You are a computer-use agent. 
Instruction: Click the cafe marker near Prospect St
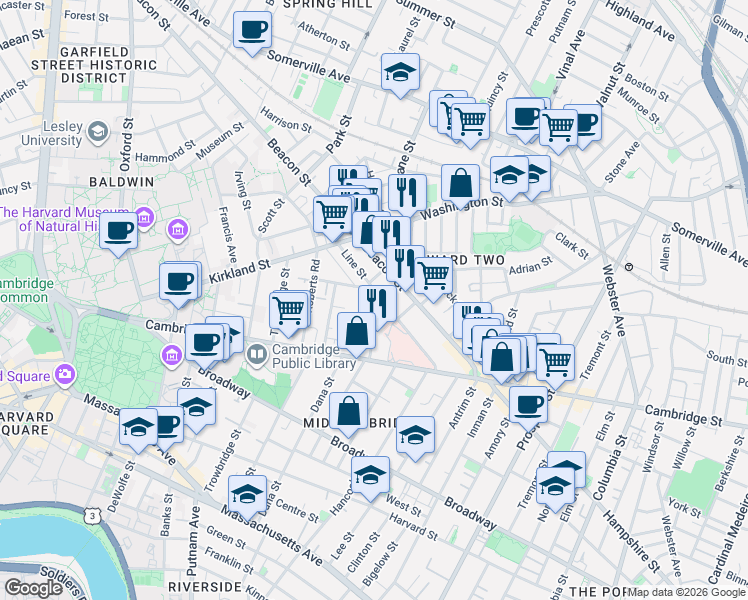coord(528,407)
